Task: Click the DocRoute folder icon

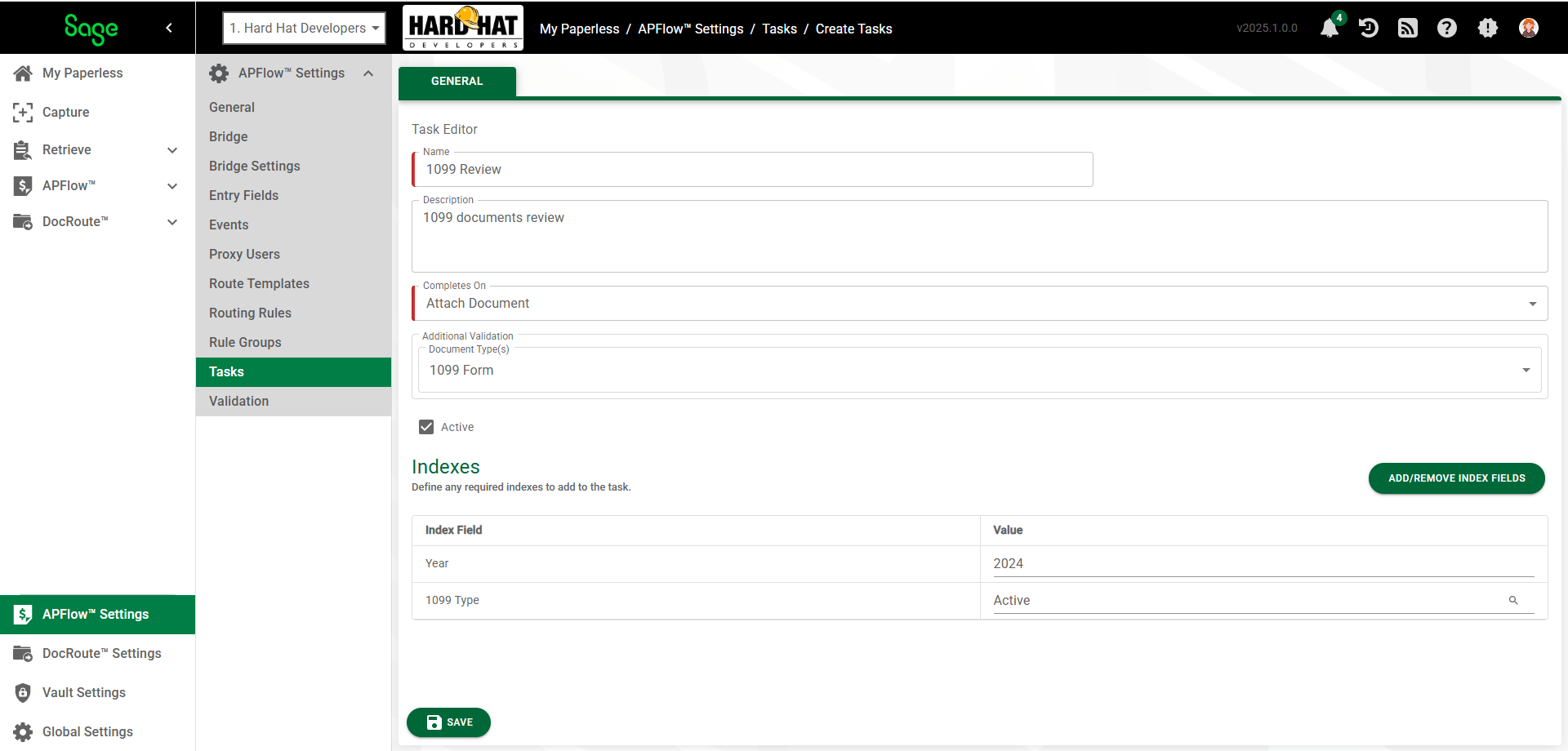Action: click(x=23, y=222)
